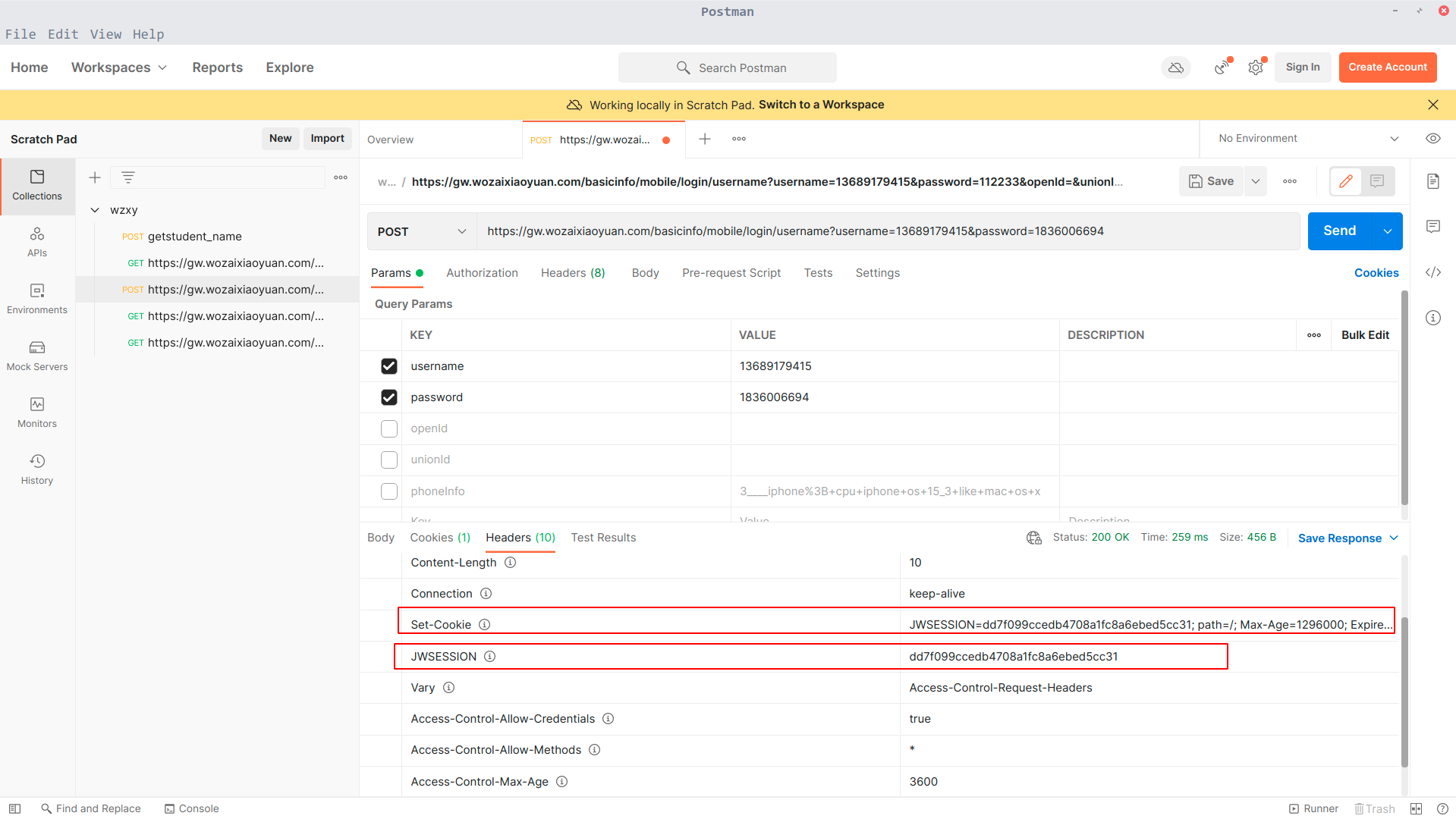Open the Save Response dropdown

[1348, 538]
